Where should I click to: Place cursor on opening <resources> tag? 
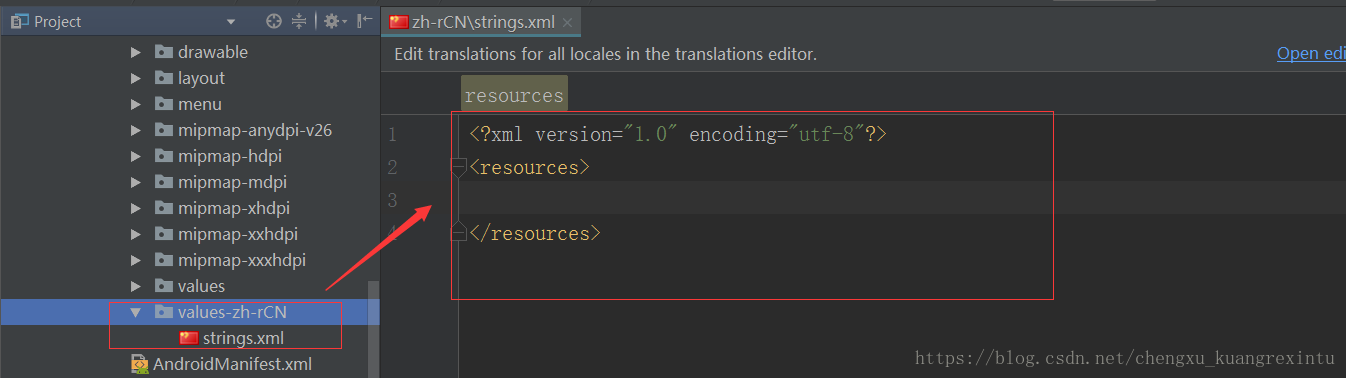(x=530, y=167)
